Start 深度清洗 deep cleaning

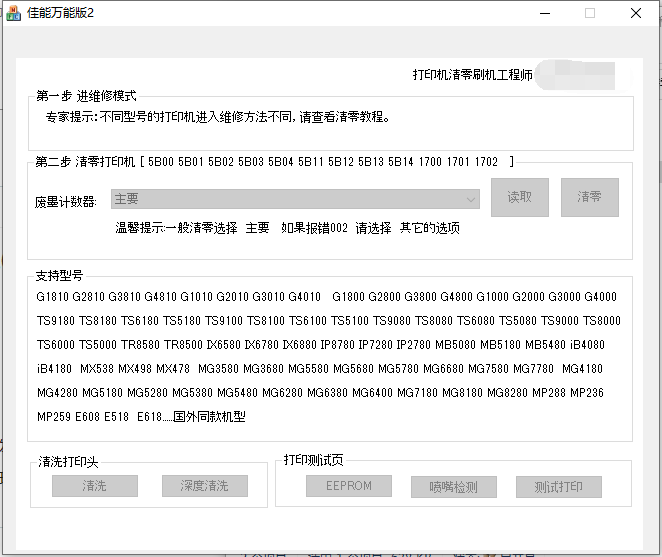(x=204, y=486)
